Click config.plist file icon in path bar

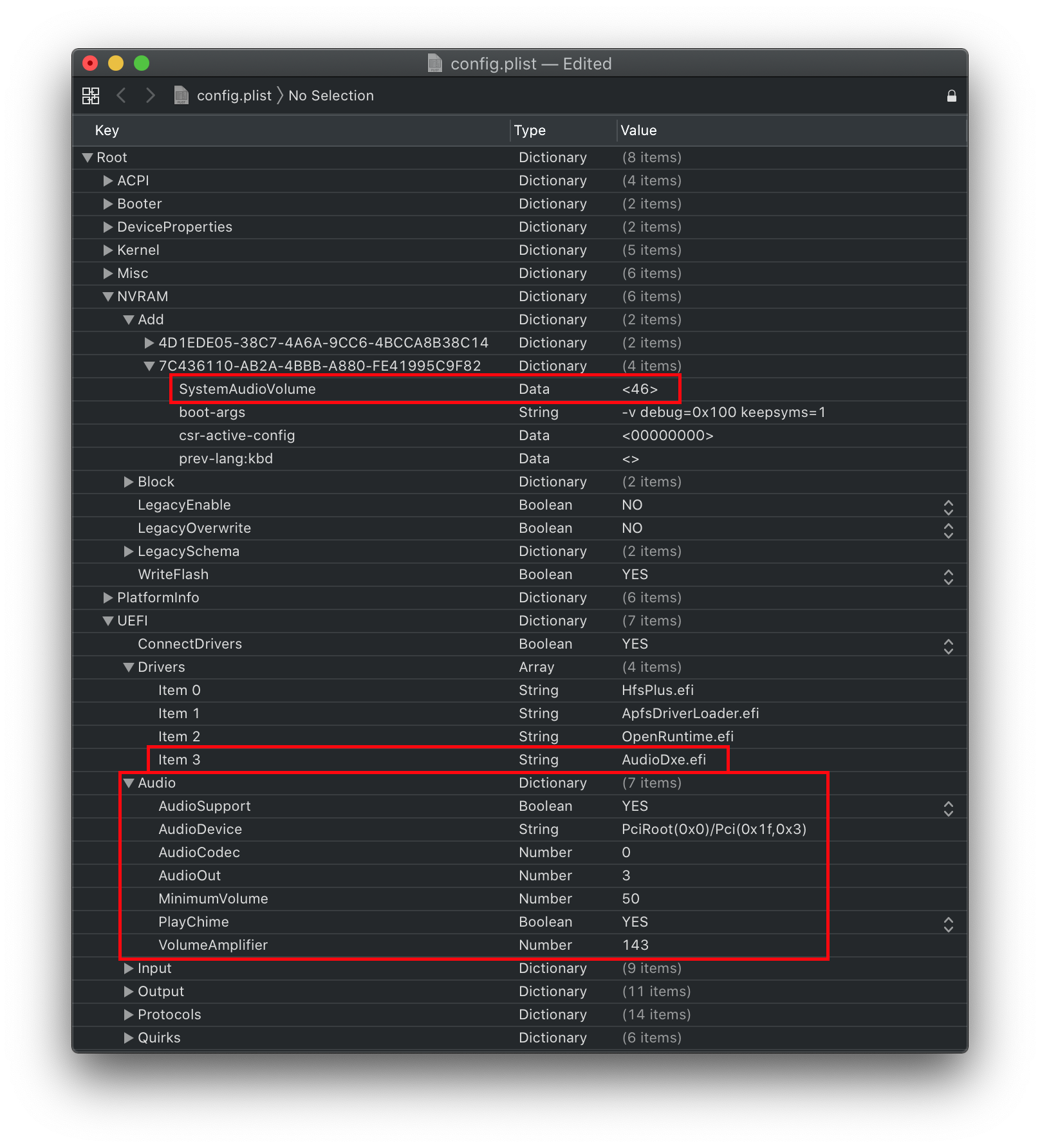pos(181,96)
